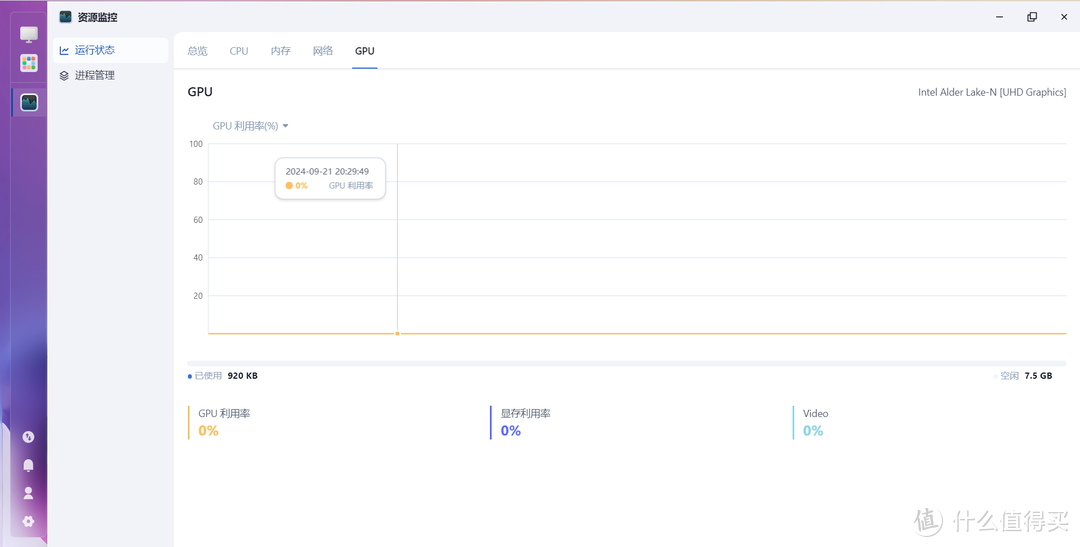Click the Video 0% statistic
Image resolution: width=1080 pixels, height=547 pixels.
click(x=814, y=423)
